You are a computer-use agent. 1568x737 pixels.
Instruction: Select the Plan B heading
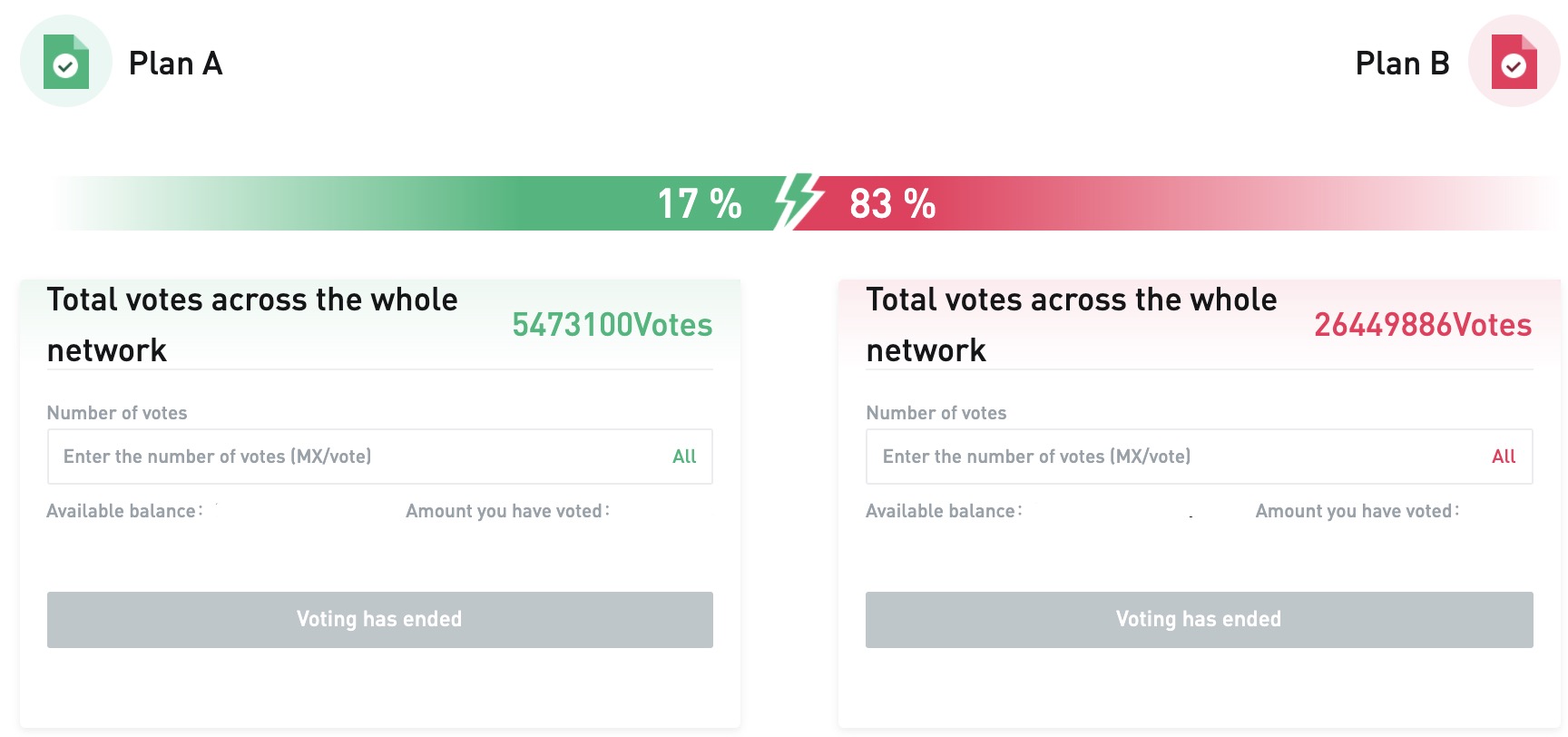(x=1402, y=64)
